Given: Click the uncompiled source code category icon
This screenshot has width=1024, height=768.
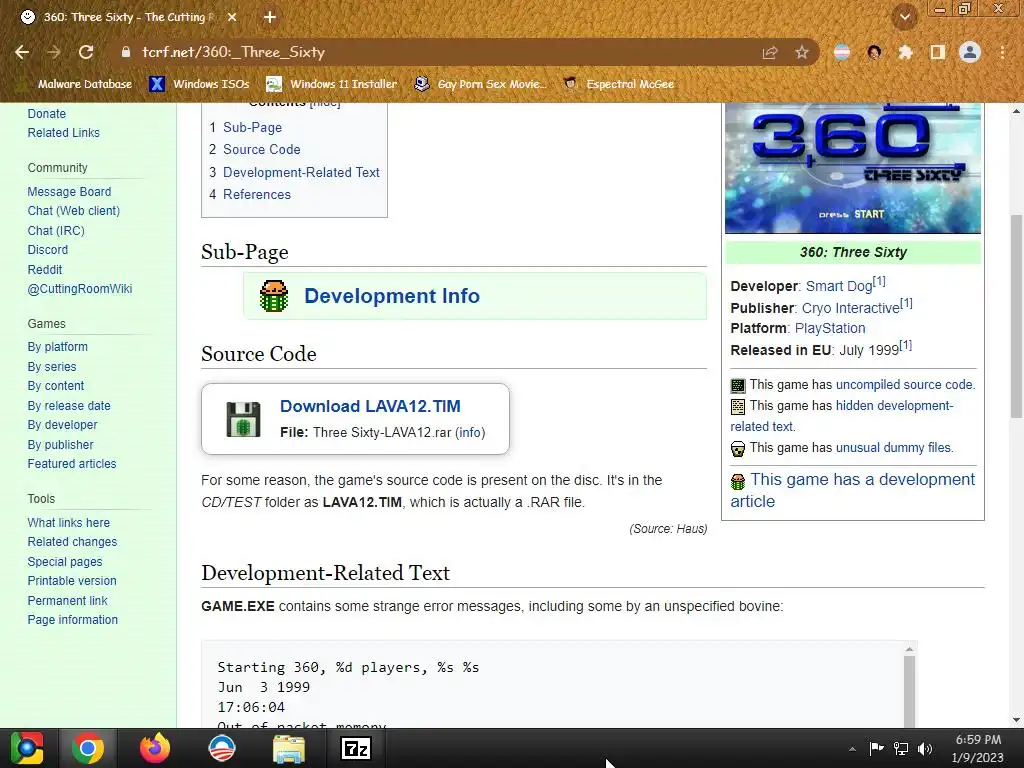Looking at the screenshot, I should [x=738, y=385].
